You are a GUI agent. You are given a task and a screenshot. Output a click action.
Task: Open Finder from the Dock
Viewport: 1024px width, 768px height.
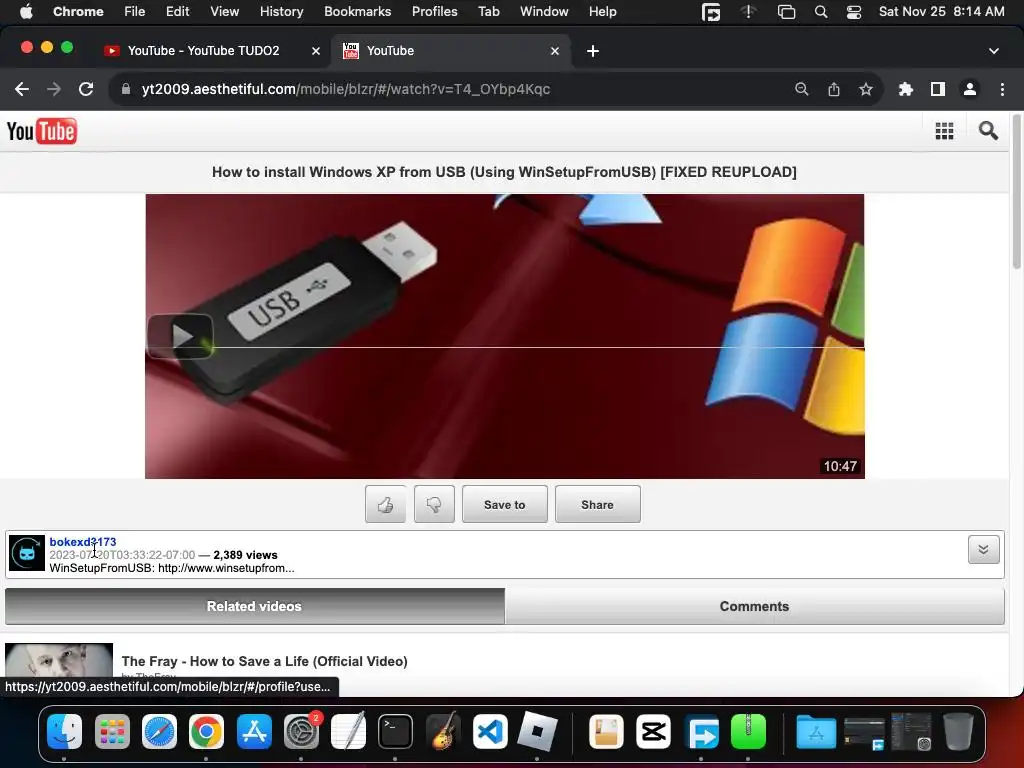coord(64,731)
